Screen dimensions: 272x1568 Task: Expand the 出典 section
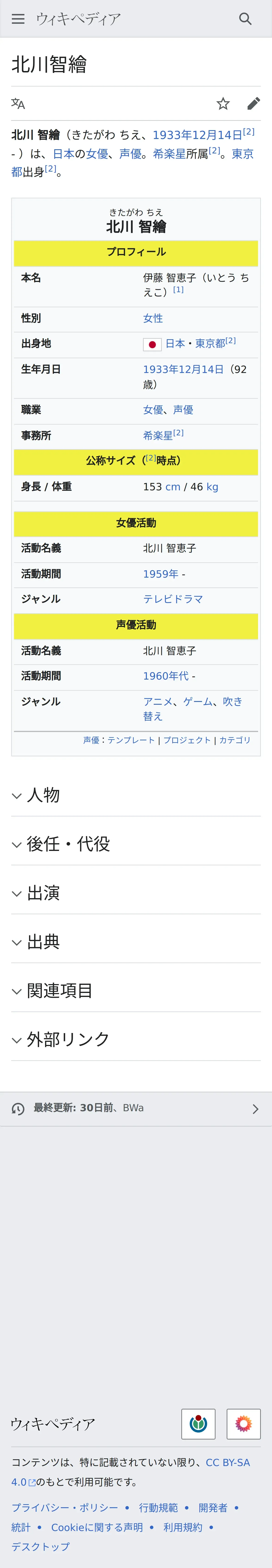click(136, 942)
